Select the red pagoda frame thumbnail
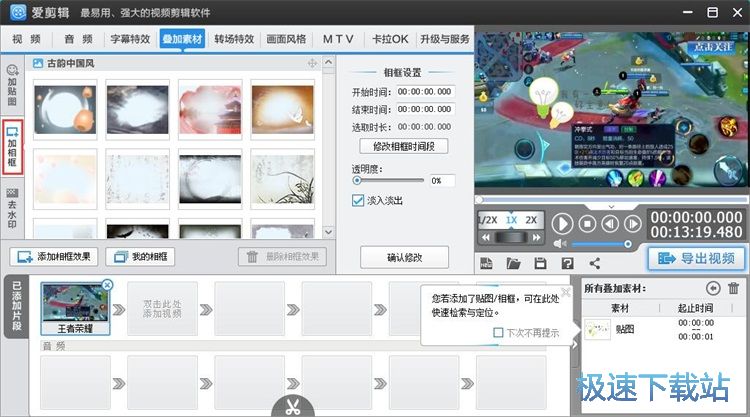Image resolution: width=750 pixels, height=417 pixels. pyautogui.click(x=210, y=110)
